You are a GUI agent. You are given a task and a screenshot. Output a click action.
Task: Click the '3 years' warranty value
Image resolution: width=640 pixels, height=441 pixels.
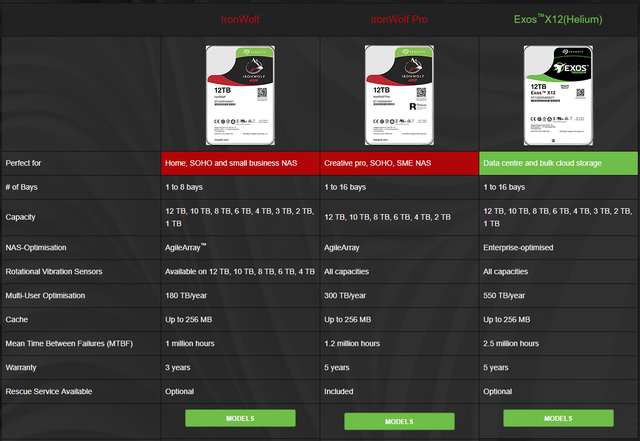point(178,368)
